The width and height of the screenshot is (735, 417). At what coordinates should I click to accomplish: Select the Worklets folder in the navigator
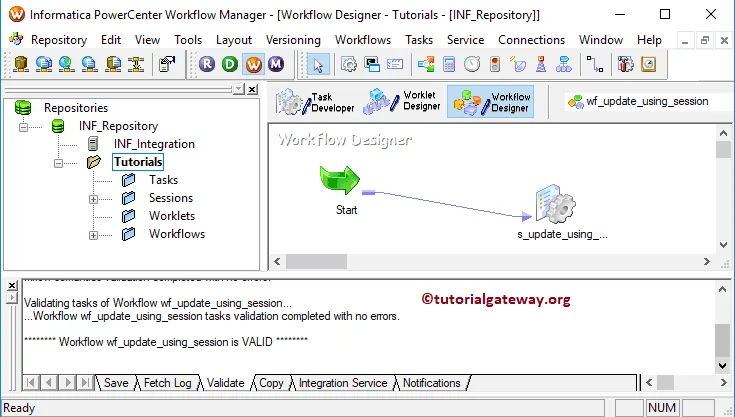tap(172, 216)
